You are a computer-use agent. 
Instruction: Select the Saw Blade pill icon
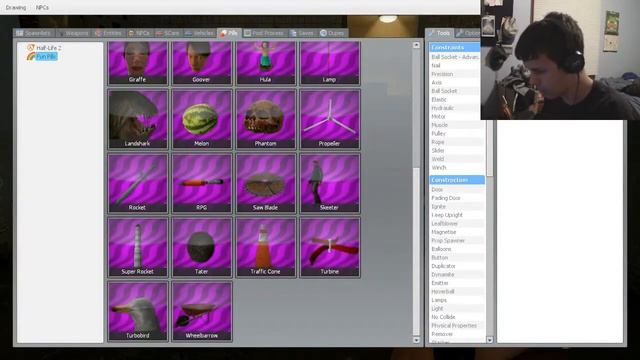click(266, 183)
